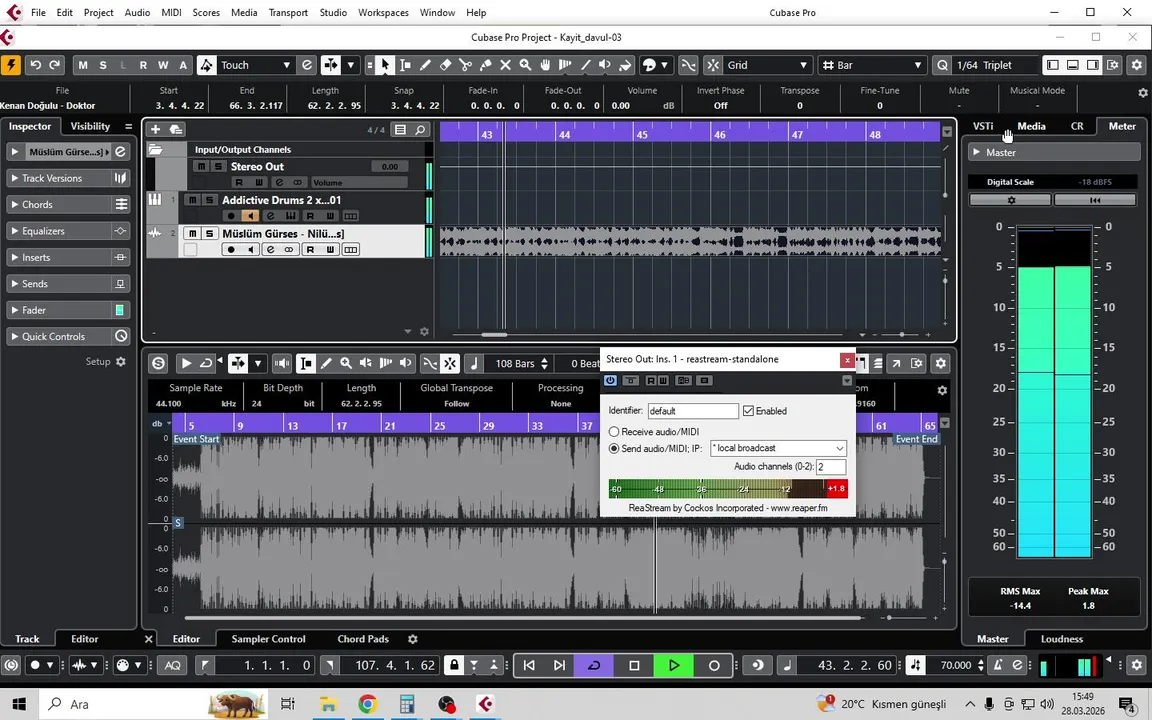Screen dimensions: 1152x720
Task: Click the Undo arrow in toolbar
Action: click(x=35, y=65)
